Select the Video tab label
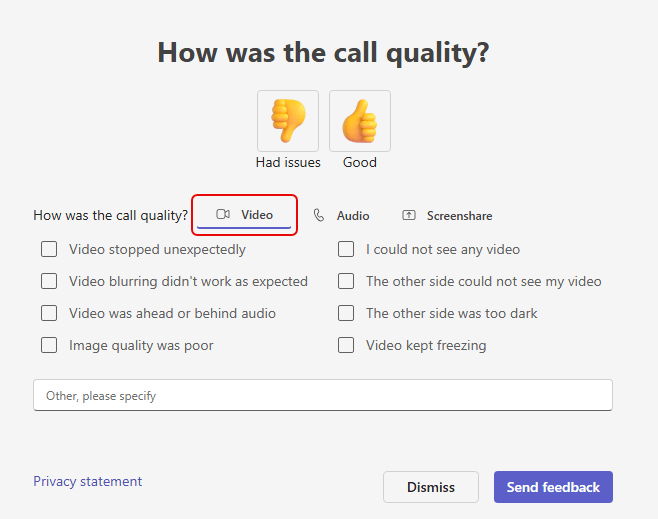 (257, 215)
